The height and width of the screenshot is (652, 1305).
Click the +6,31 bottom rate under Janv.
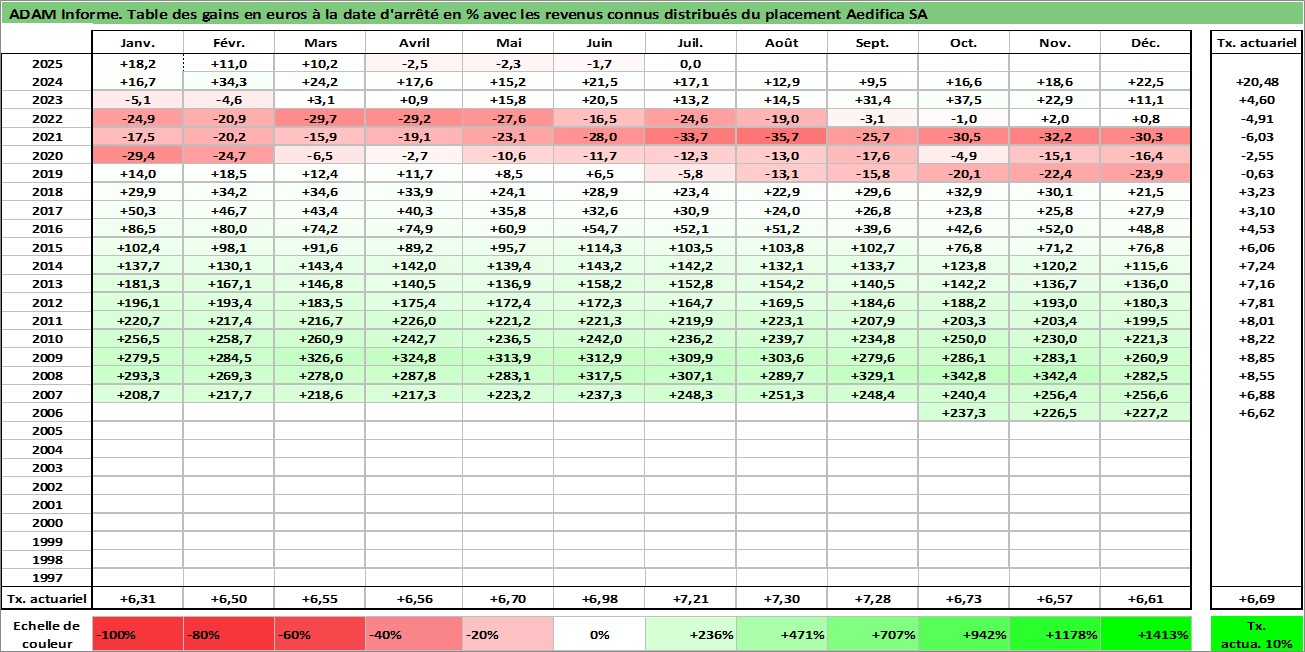point(137,599)
